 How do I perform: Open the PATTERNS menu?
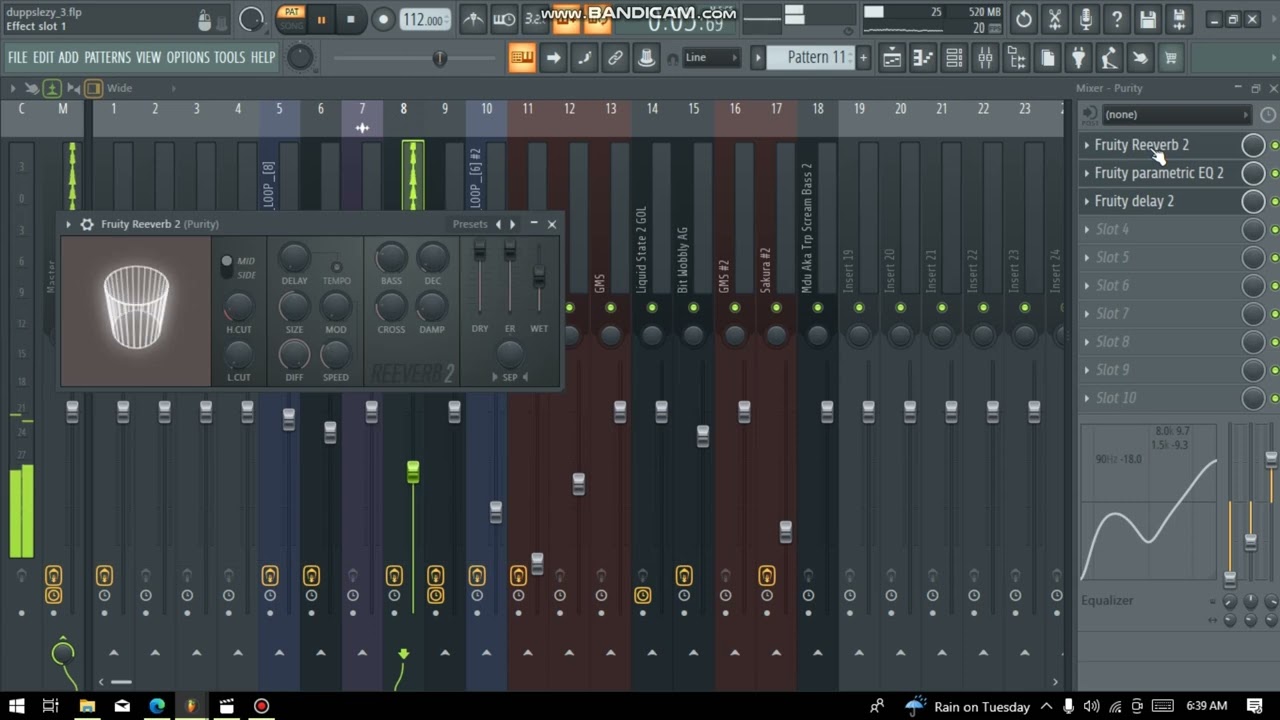click(107, 58)
